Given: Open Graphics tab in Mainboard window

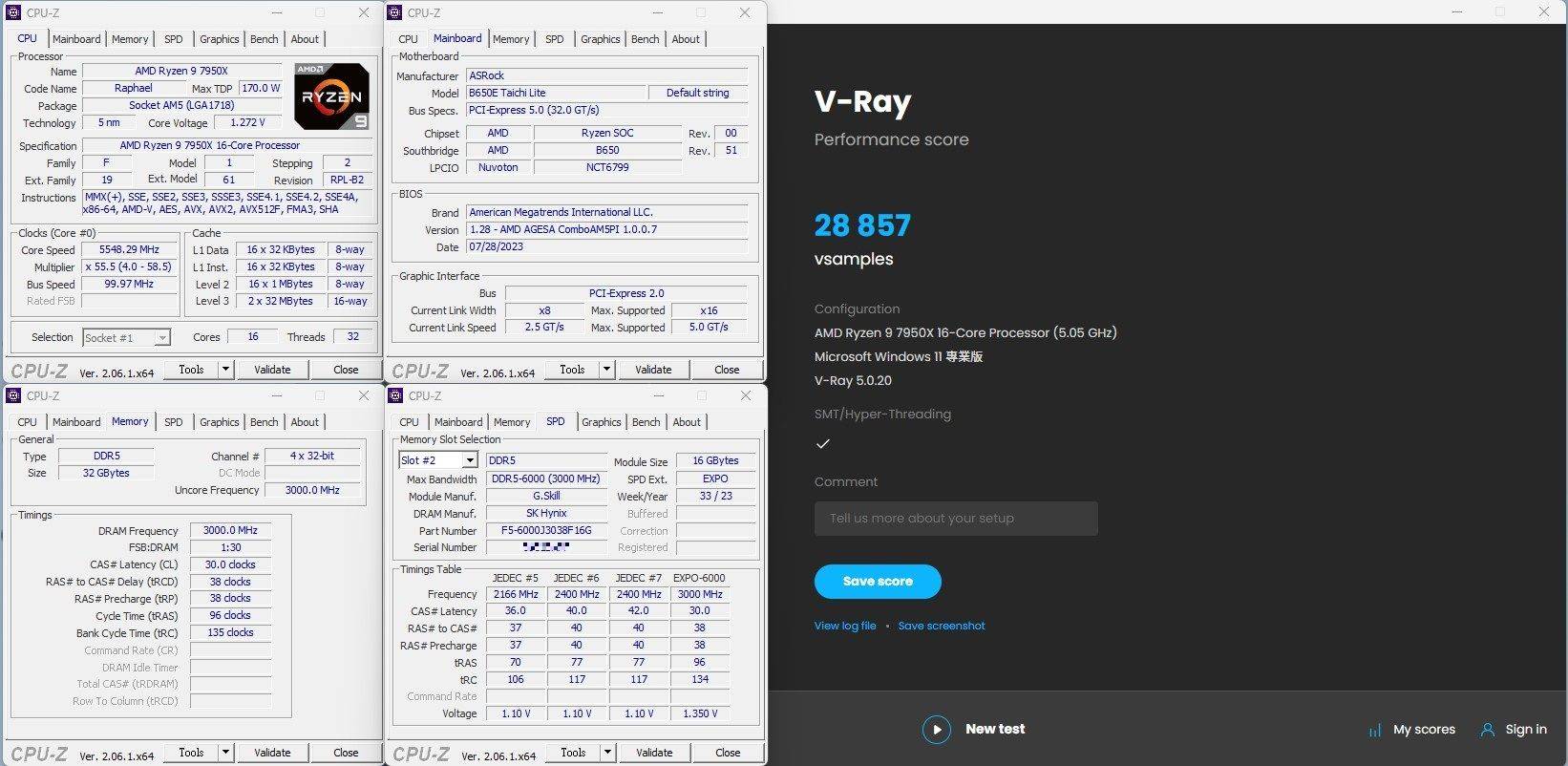Looking at the screenshot, I should pos(600,39).
